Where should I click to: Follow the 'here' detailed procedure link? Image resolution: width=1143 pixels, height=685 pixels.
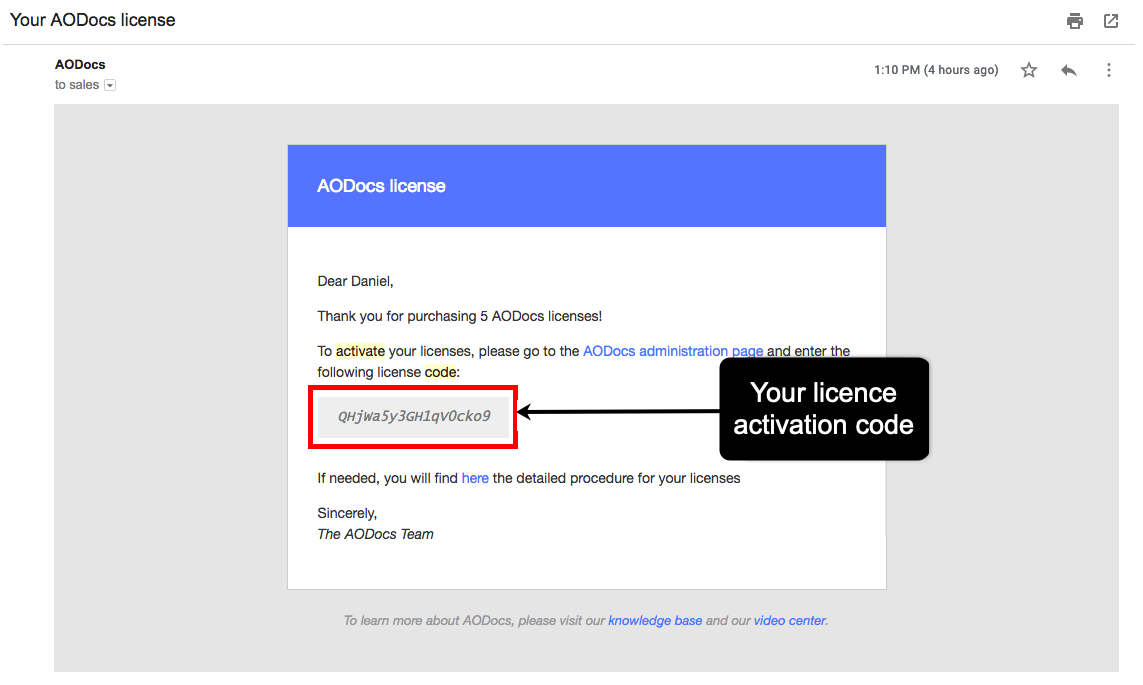click(475, 478)
